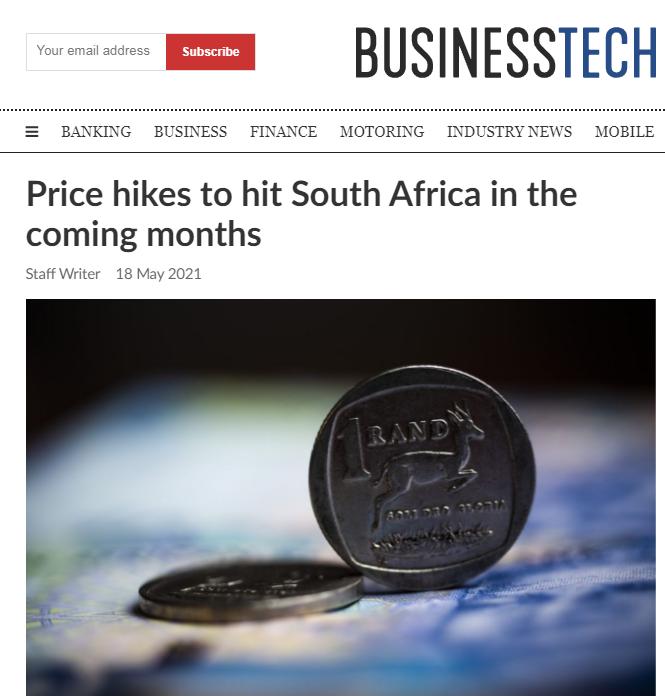This screenshot has width=665, height=696.
Task: Open the hamburger navigation menu
Action: point(32,132)
